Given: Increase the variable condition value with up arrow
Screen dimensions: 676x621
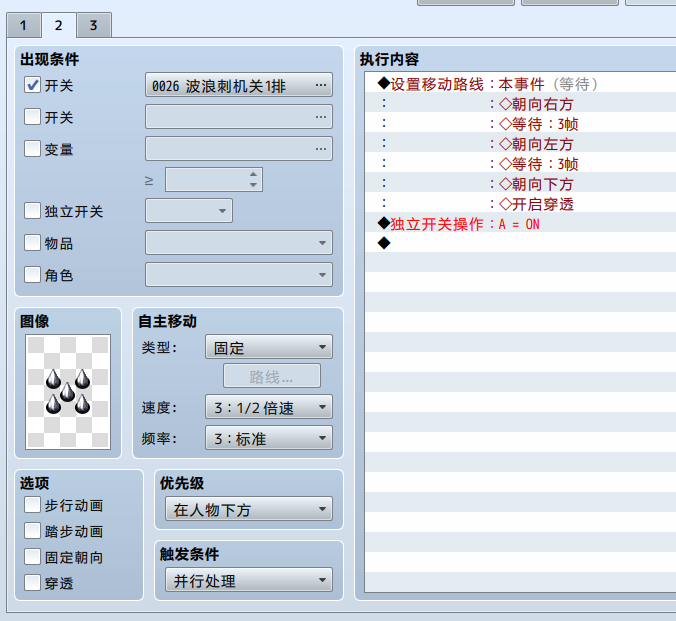Looking at the screenshot, I should click(x=254, y=174).
